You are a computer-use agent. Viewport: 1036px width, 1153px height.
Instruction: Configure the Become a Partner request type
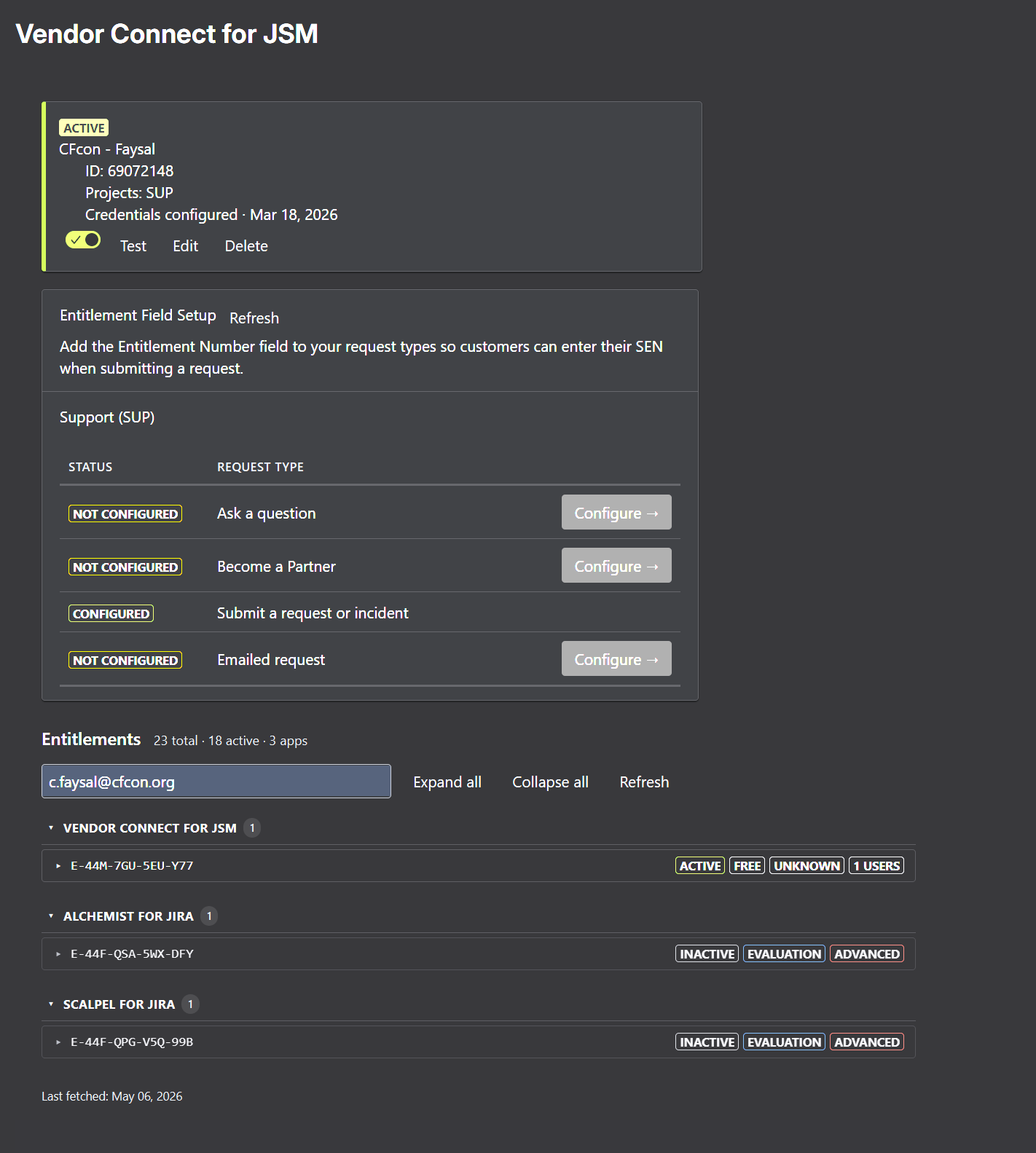coord(616,566)
